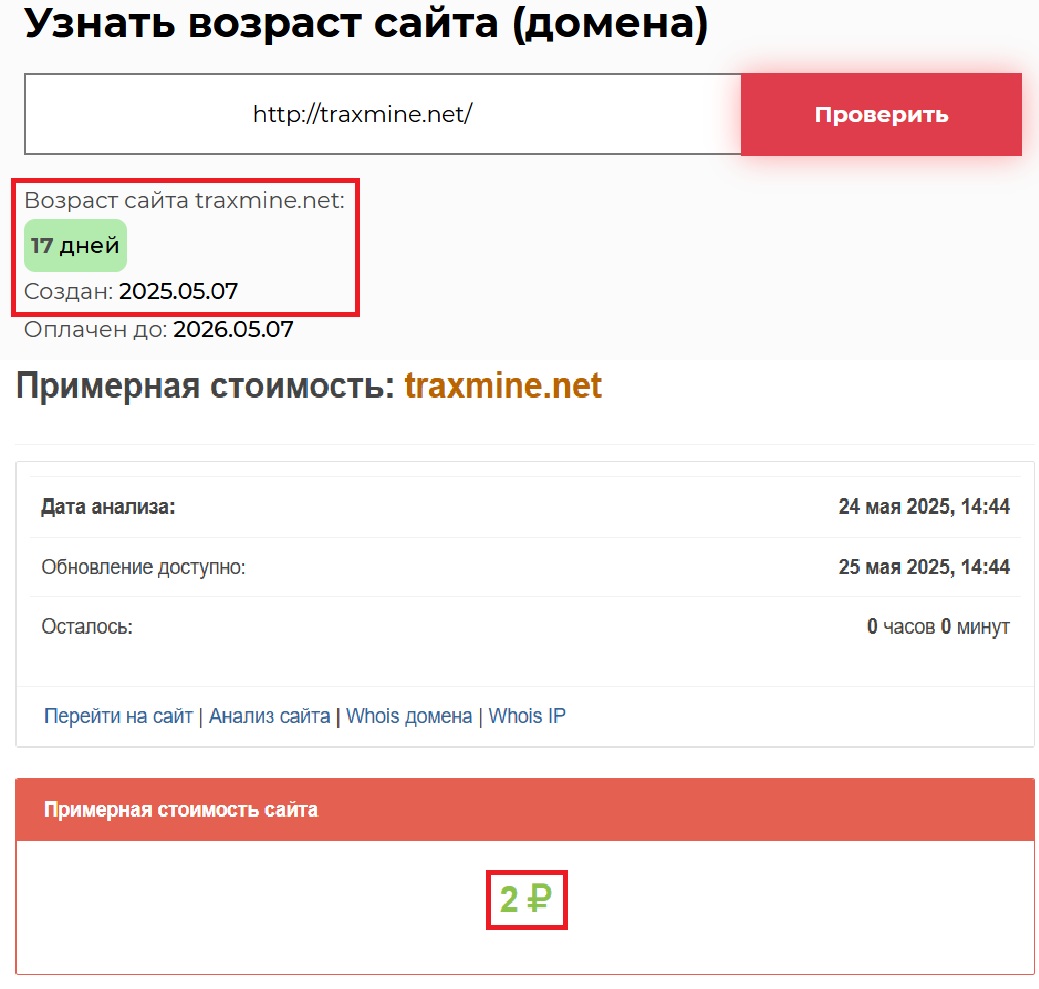
Task: Click the "Узнать возраст сайта (домена)" heading
Action: click(x=366, y=23)
